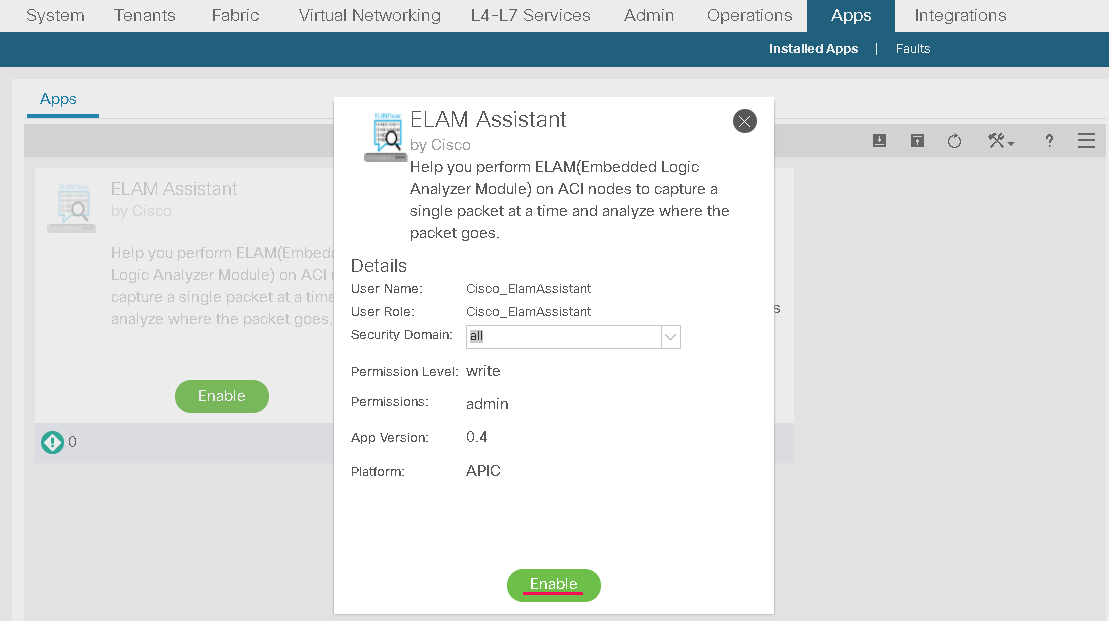Click the help question mark icon
The image size is (1109, 621).
pyautogui.click(x=1050, y=141)
